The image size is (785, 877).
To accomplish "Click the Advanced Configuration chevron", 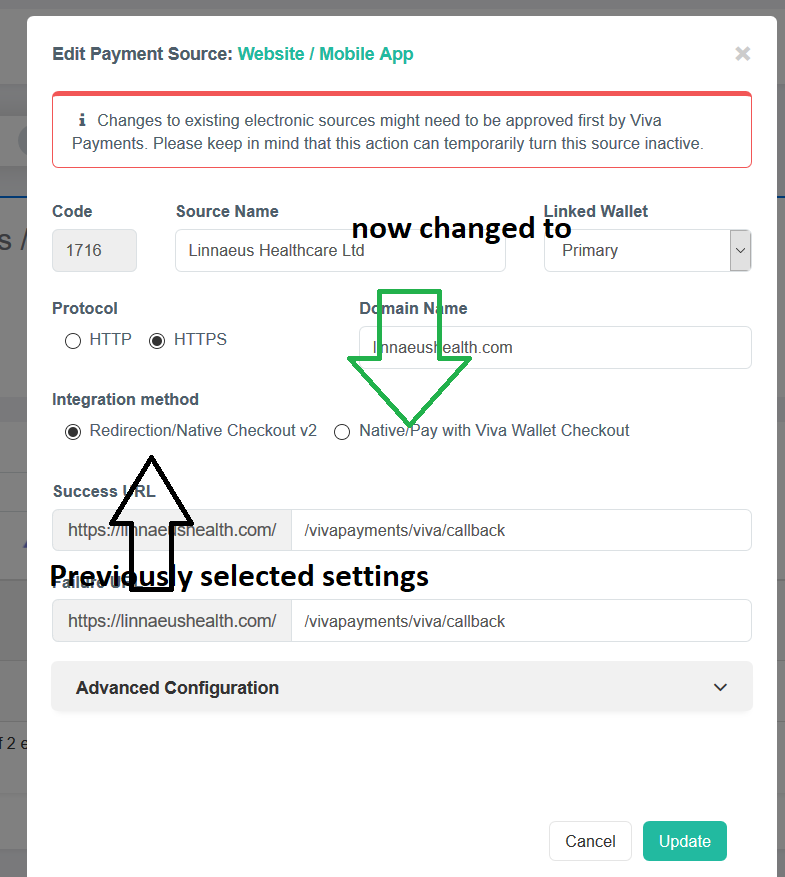I will (720, 687).
